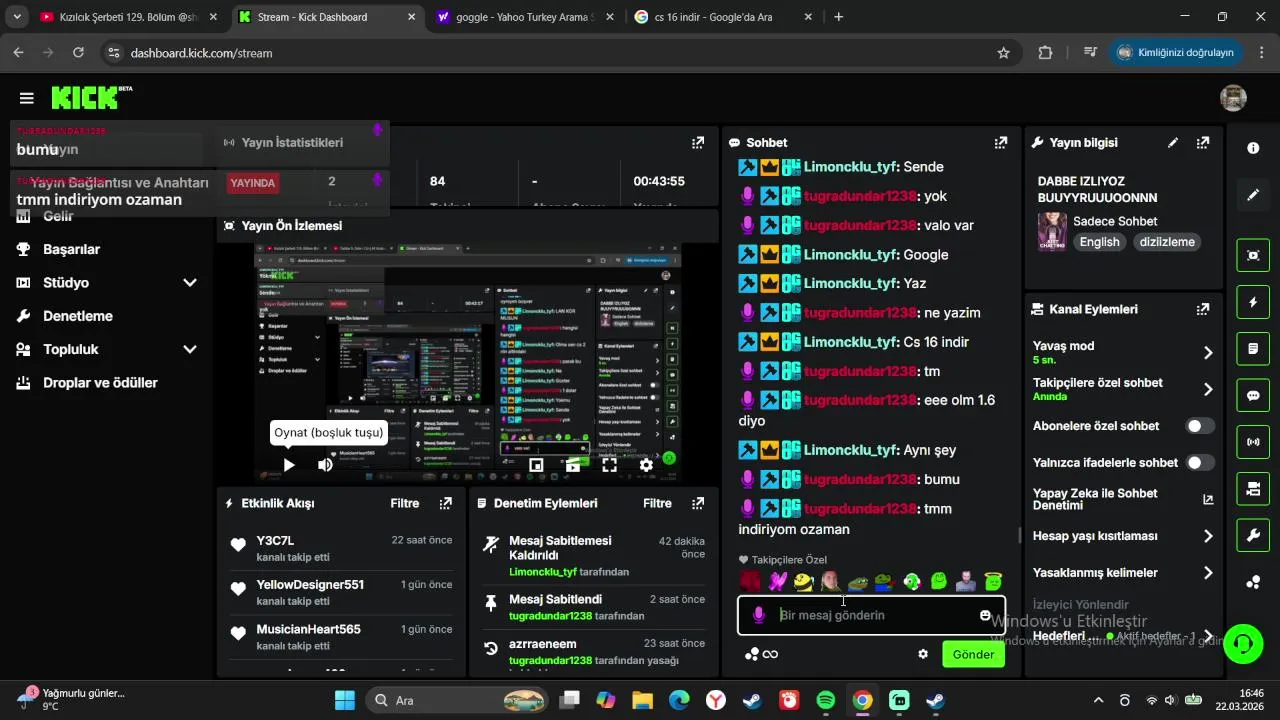Open Windows Start menu on taskbar

344,700
